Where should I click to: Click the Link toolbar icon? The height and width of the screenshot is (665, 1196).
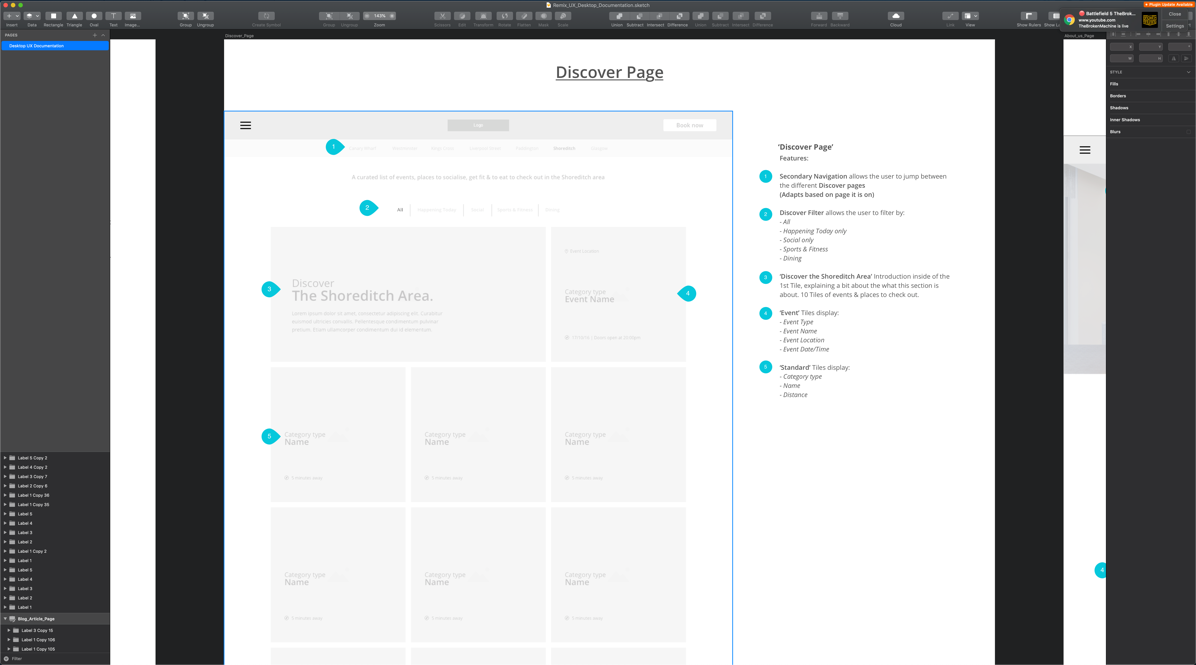[x=950, y=16]
